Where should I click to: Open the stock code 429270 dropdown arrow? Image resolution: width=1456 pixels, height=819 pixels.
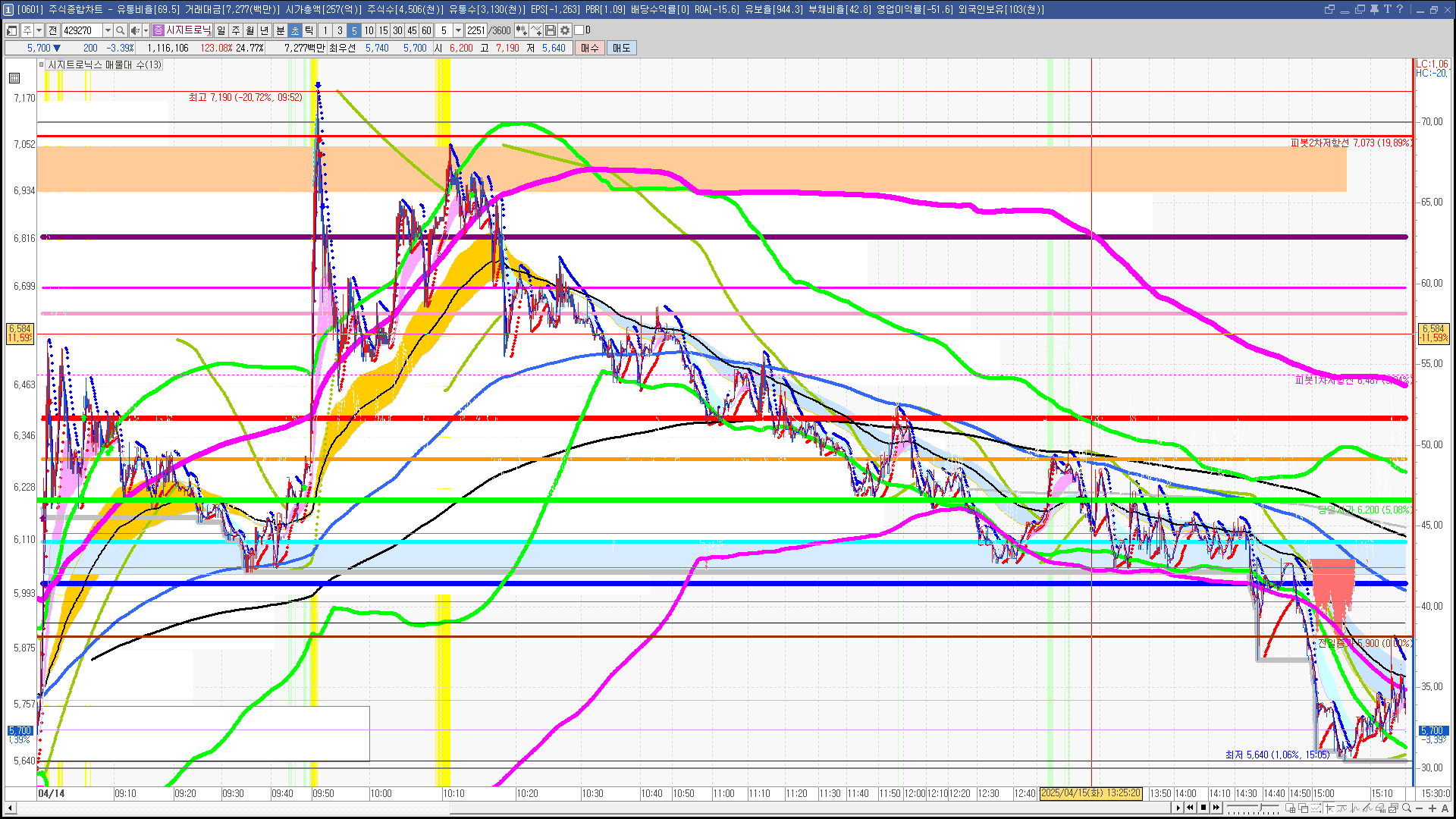coord(108,30)
